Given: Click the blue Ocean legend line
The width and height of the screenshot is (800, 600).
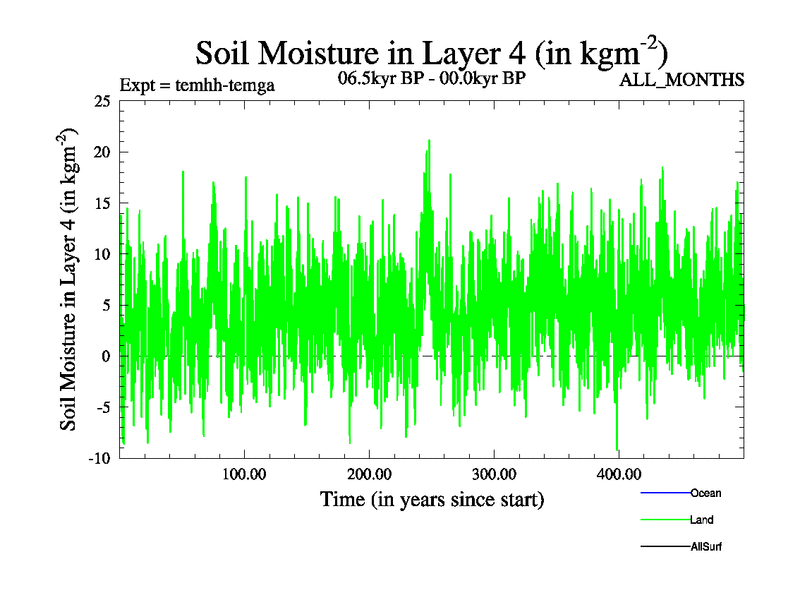Looking at the screenshot, I should 664,493.
